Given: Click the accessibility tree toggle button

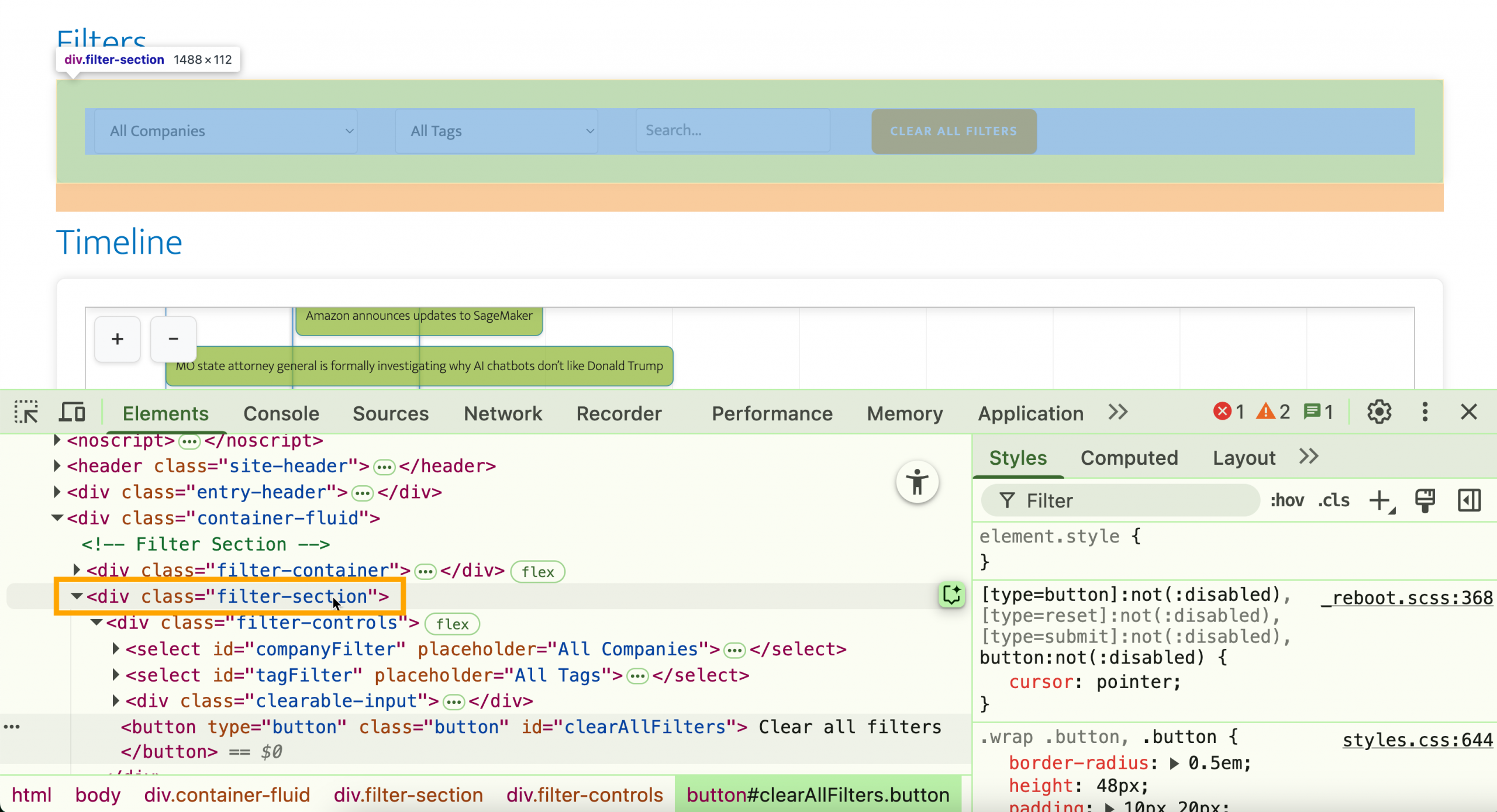Looking at the screenshot, I should pos(917,482).
